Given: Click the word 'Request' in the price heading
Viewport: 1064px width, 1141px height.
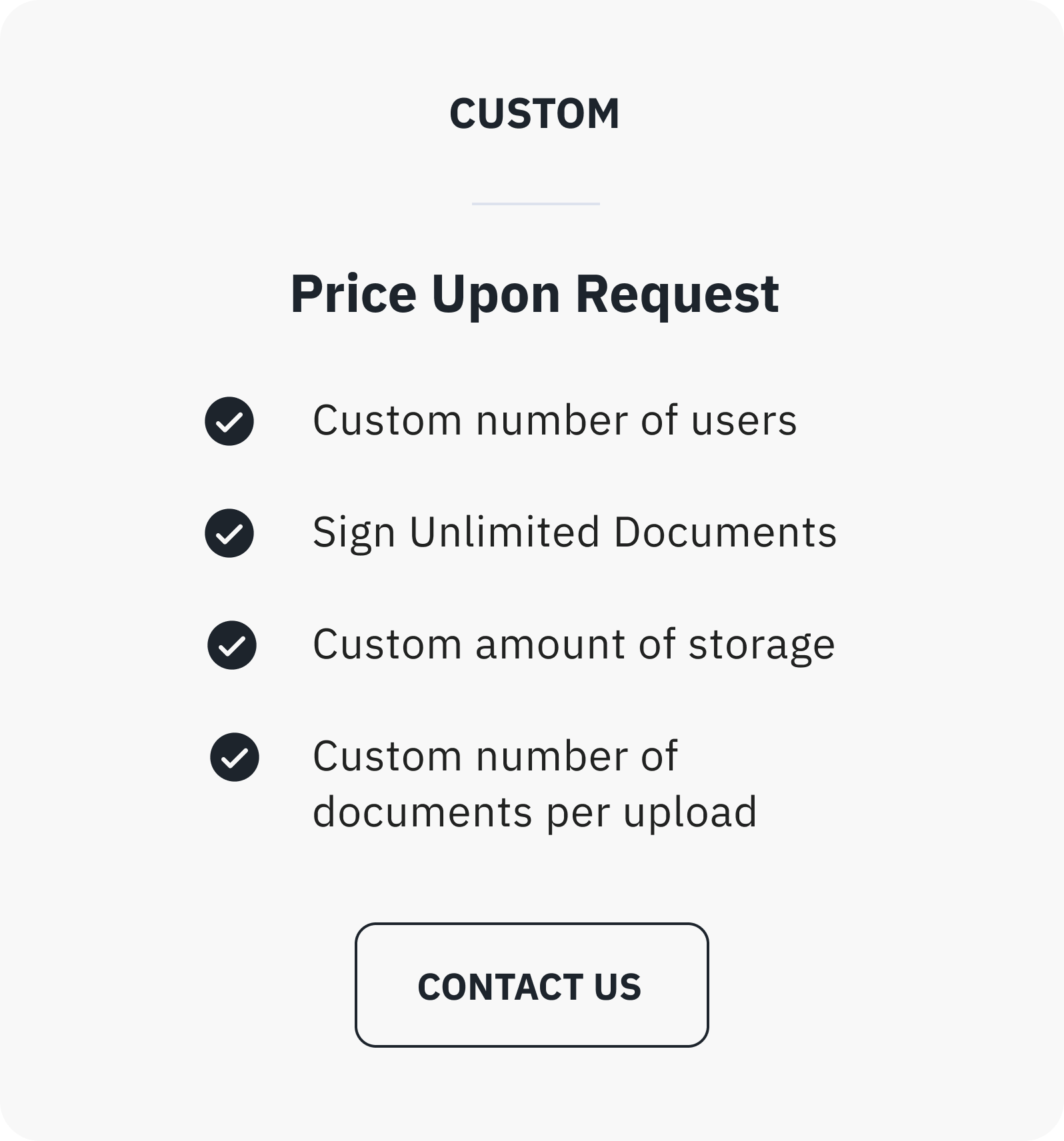Looking at the screenshot, I should coord(677,295).
